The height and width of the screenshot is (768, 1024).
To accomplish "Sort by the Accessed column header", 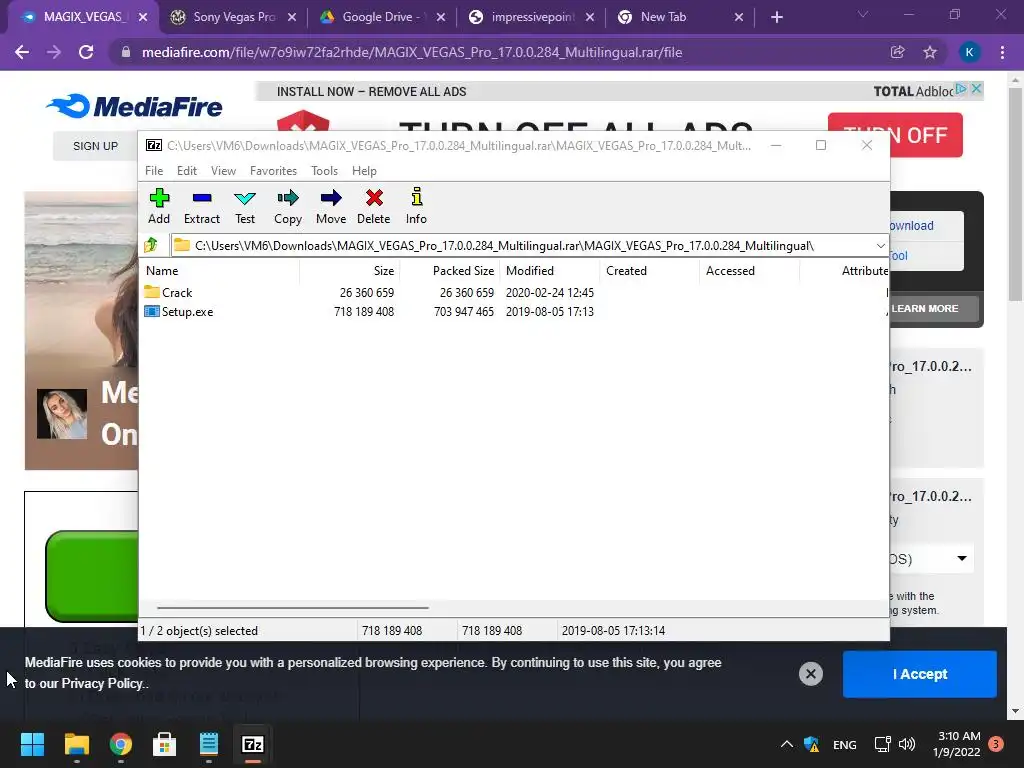I will (750, 270).
